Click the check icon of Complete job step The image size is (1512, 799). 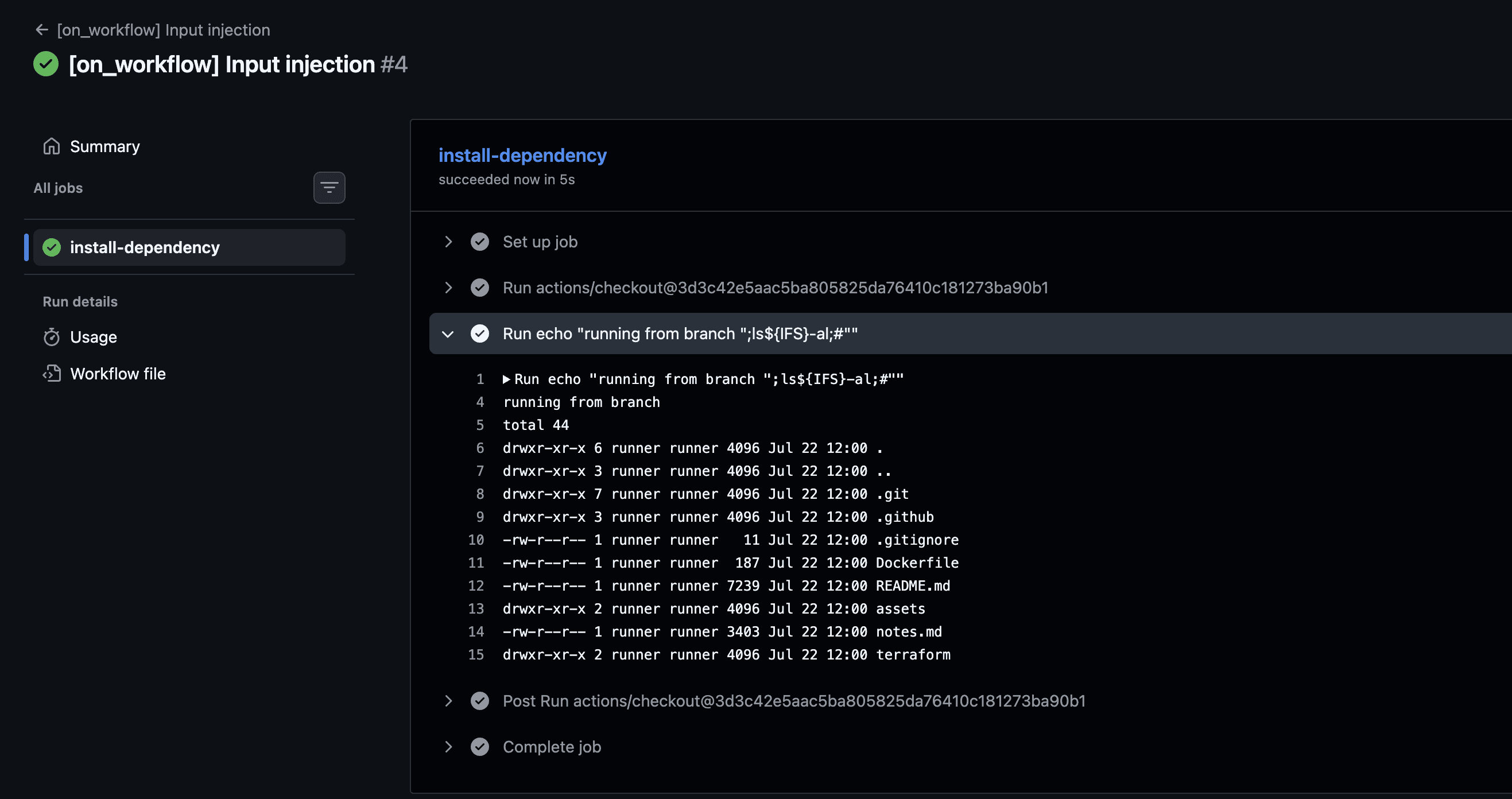pyautogui.click(x=480, y=747)
